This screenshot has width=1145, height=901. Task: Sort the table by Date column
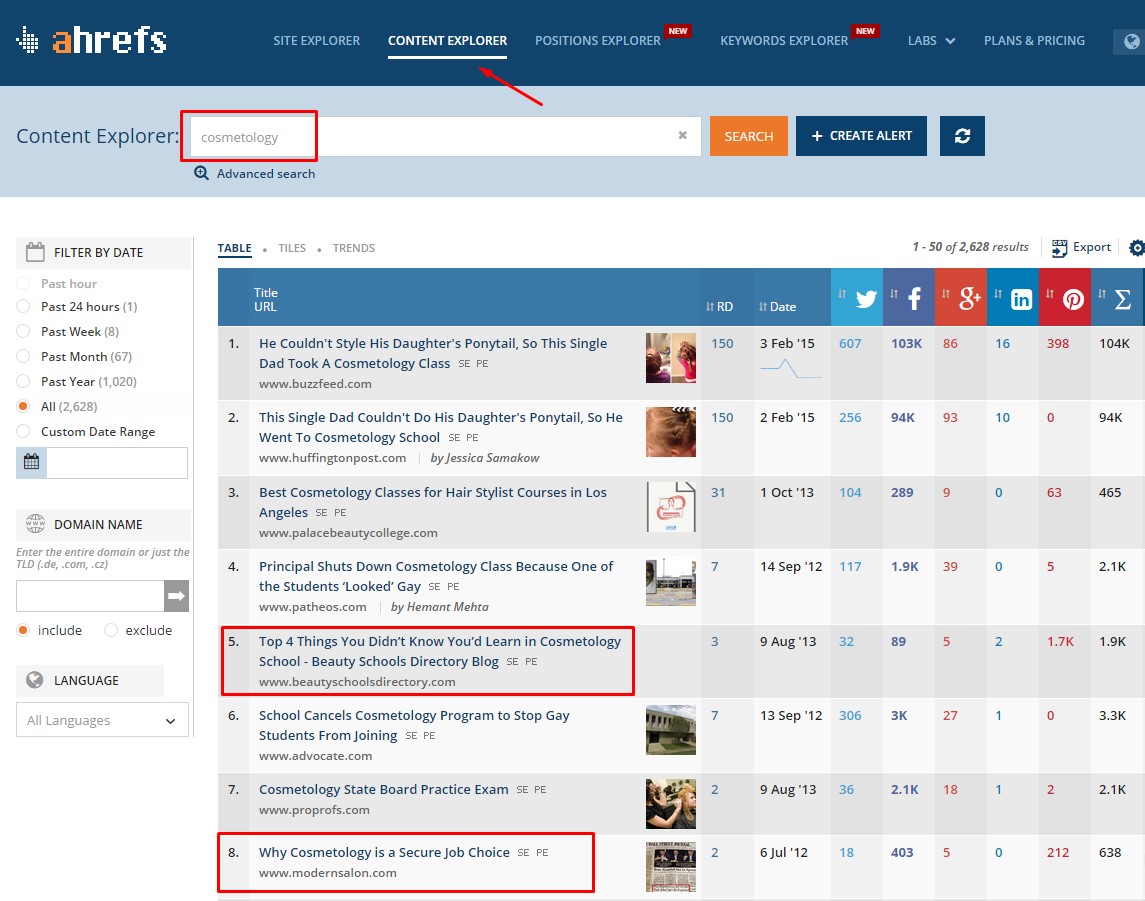[777, 307]
